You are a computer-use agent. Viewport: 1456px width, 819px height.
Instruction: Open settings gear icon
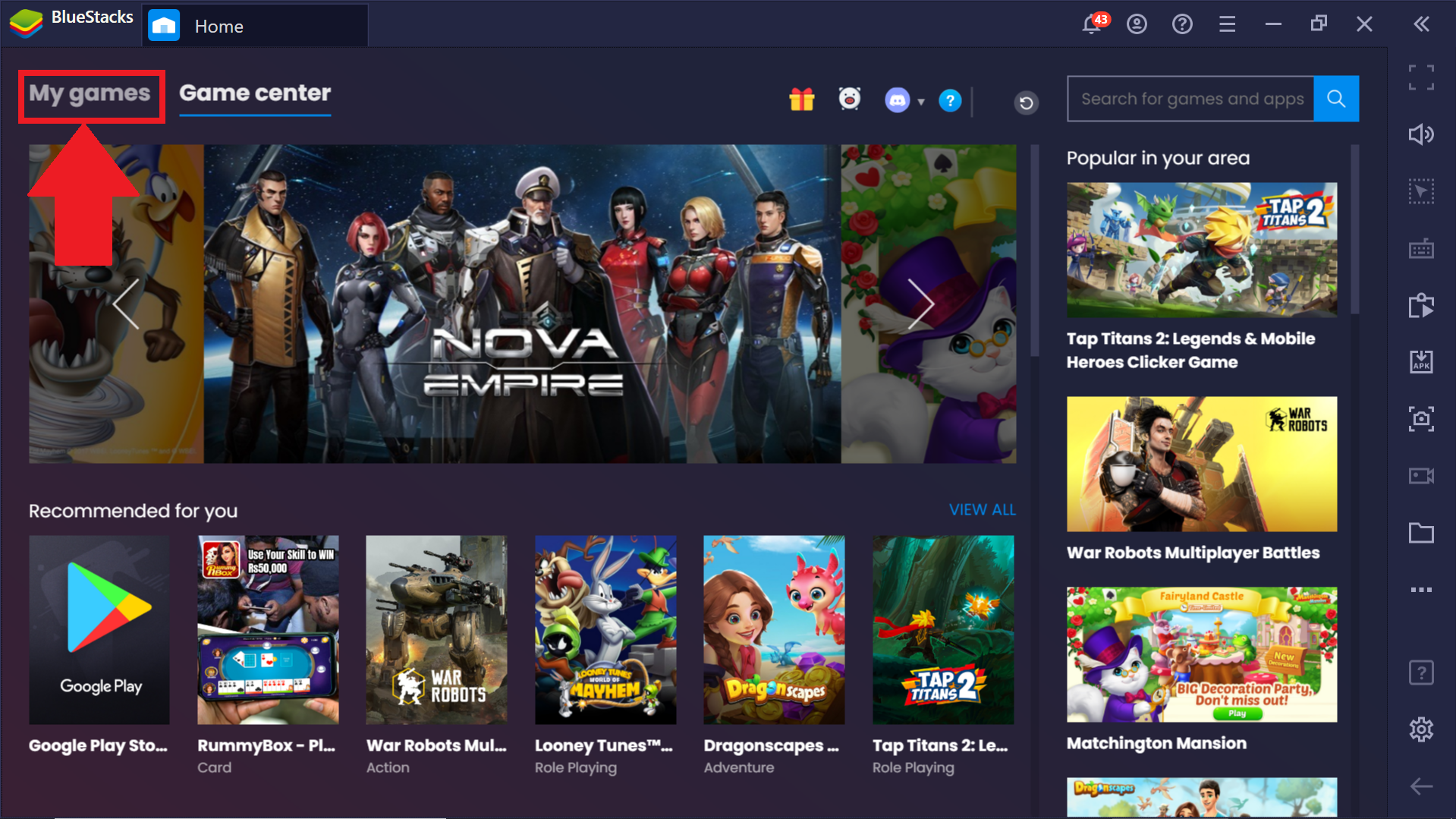tap(1421, 729)
